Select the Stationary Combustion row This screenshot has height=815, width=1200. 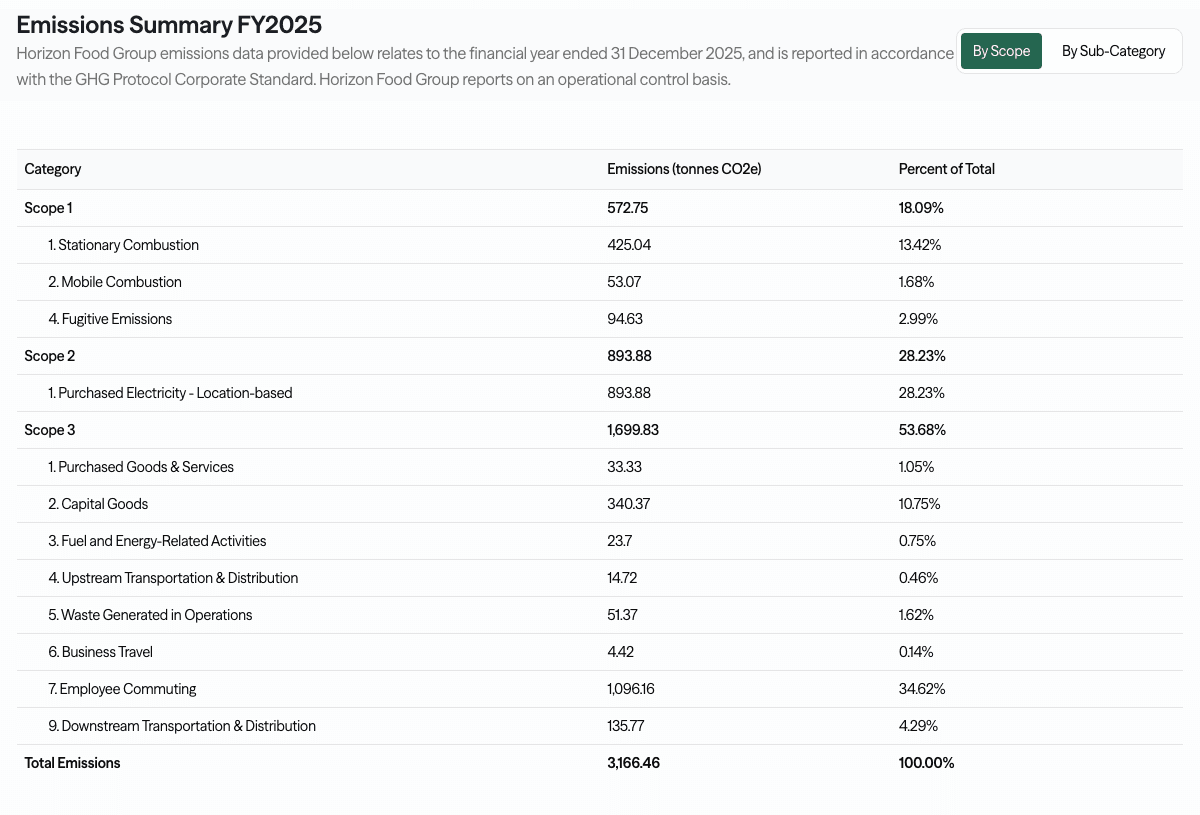click(x=123, y=244)
